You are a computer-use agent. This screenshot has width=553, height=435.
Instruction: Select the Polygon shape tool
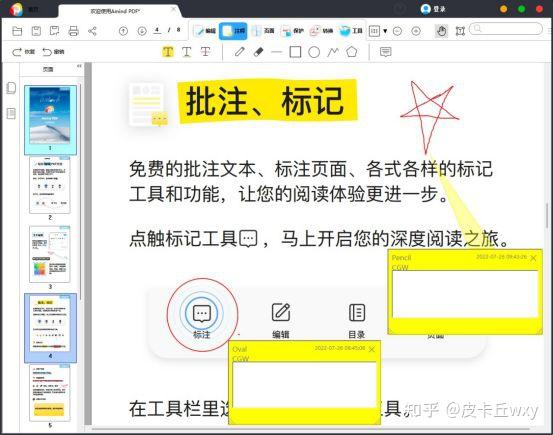351,52
